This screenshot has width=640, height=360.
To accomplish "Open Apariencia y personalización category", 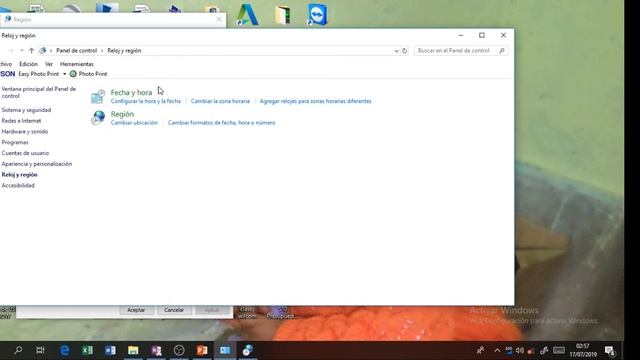I will click(x=37, y=164).
